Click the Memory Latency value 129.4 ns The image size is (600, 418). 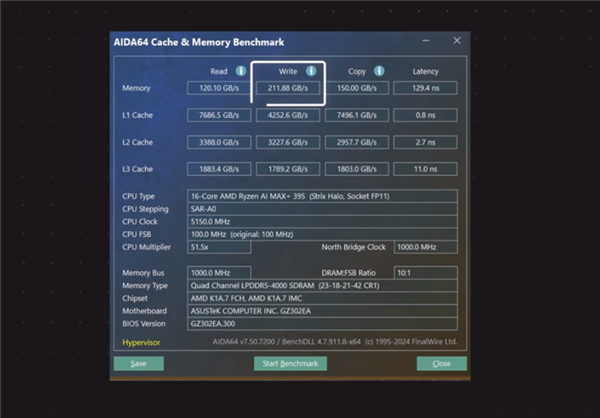point(426,88)
